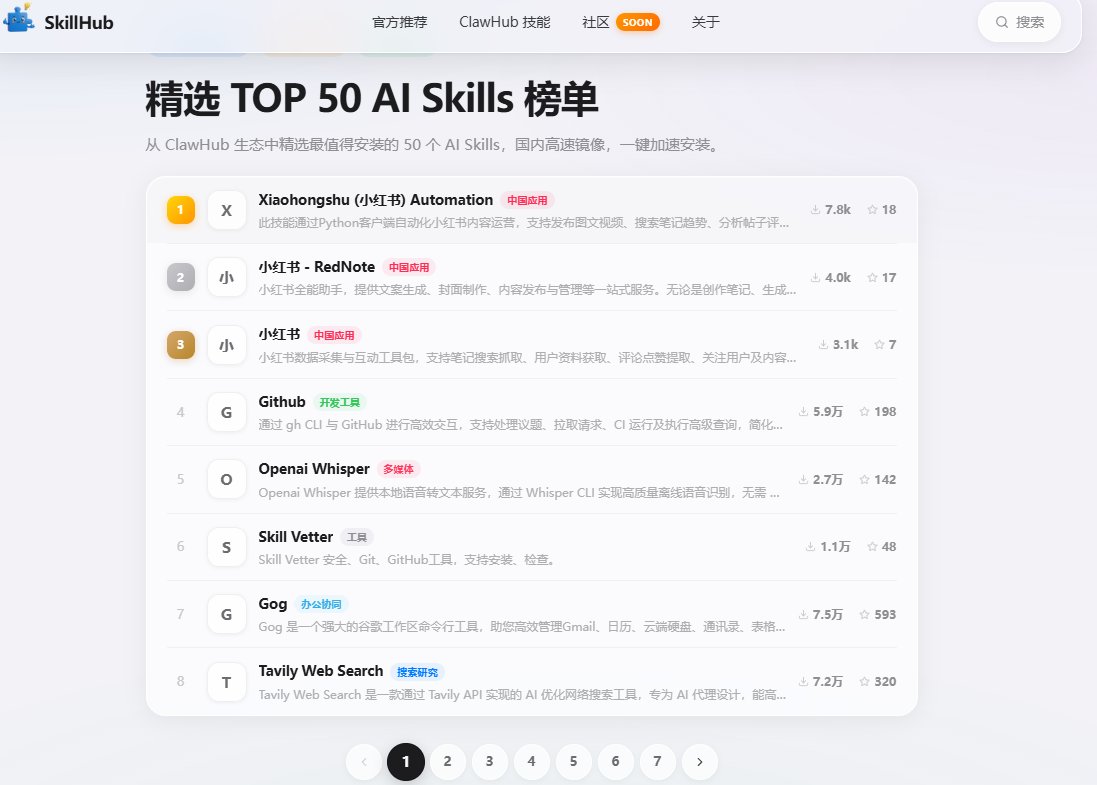Click the G avatar icon for Gog

[x=227, y=614]
